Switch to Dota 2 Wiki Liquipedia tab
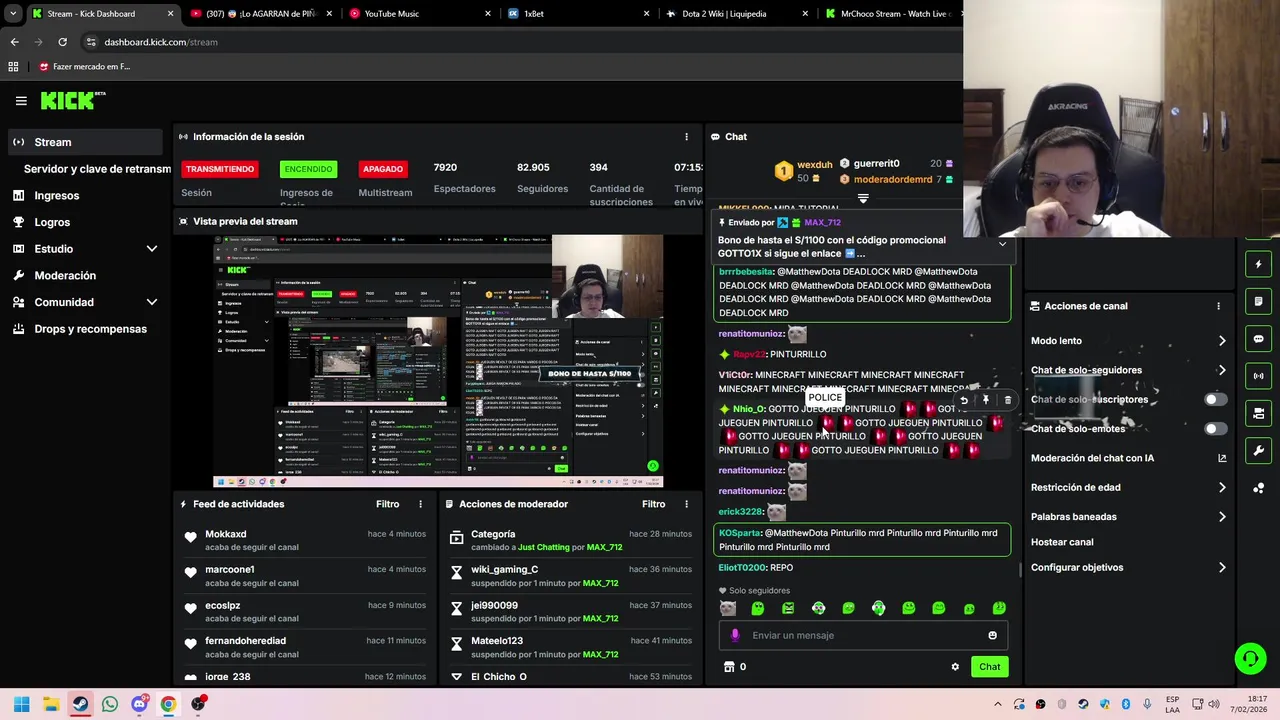Viewport: 1280px width, 720px height. pos(738,14)
